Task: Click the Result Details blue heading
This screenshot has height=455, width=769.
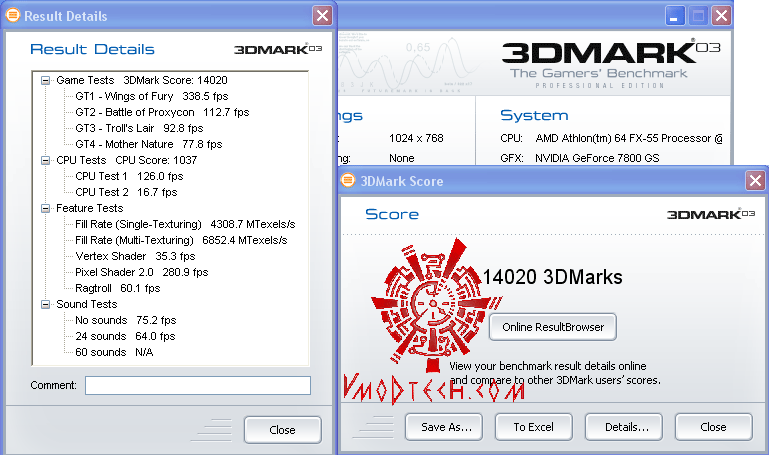Action: [x=92, y=50]
